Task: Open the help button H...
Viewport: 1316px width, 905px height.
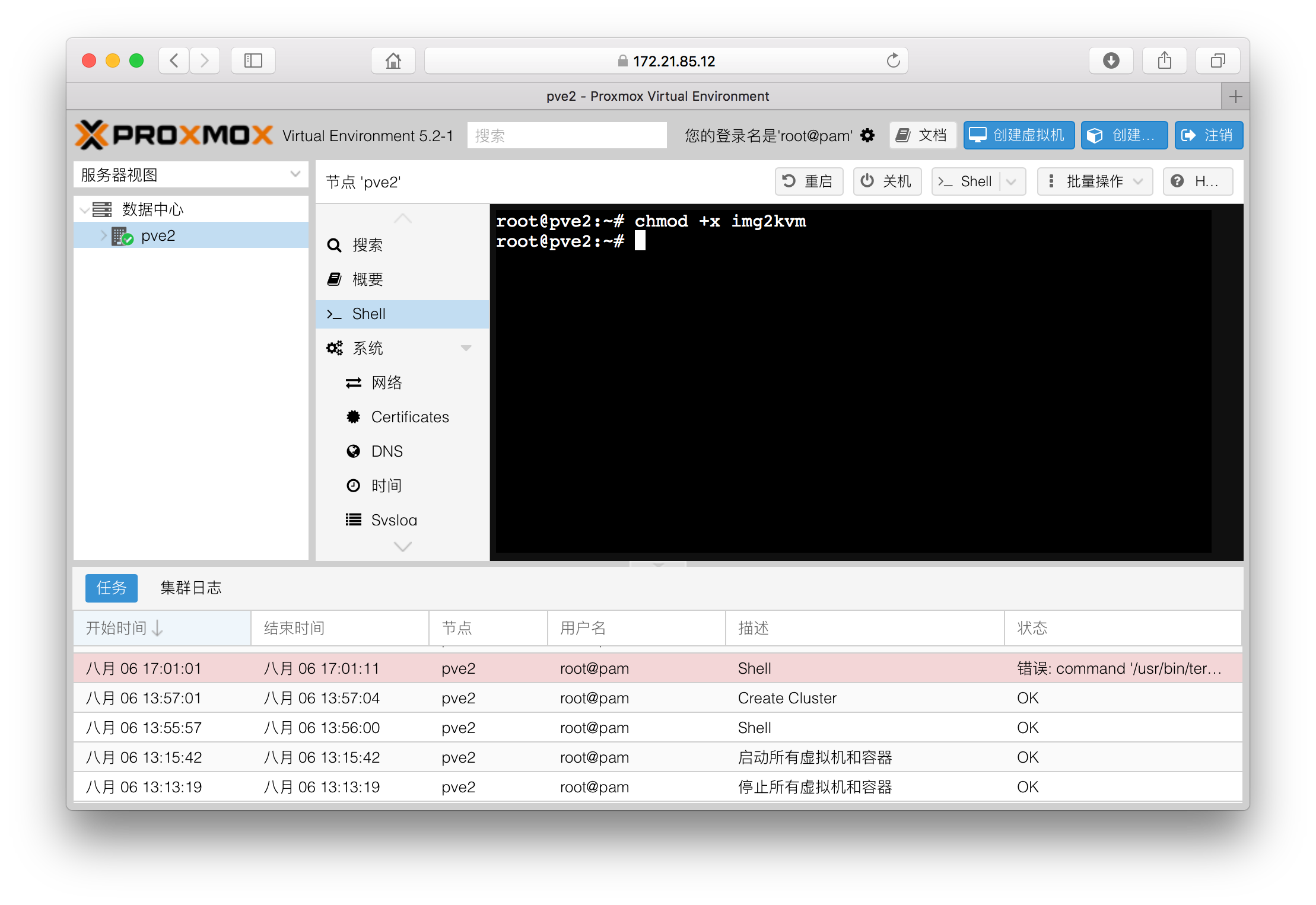Action: (x=1198, y=181)
